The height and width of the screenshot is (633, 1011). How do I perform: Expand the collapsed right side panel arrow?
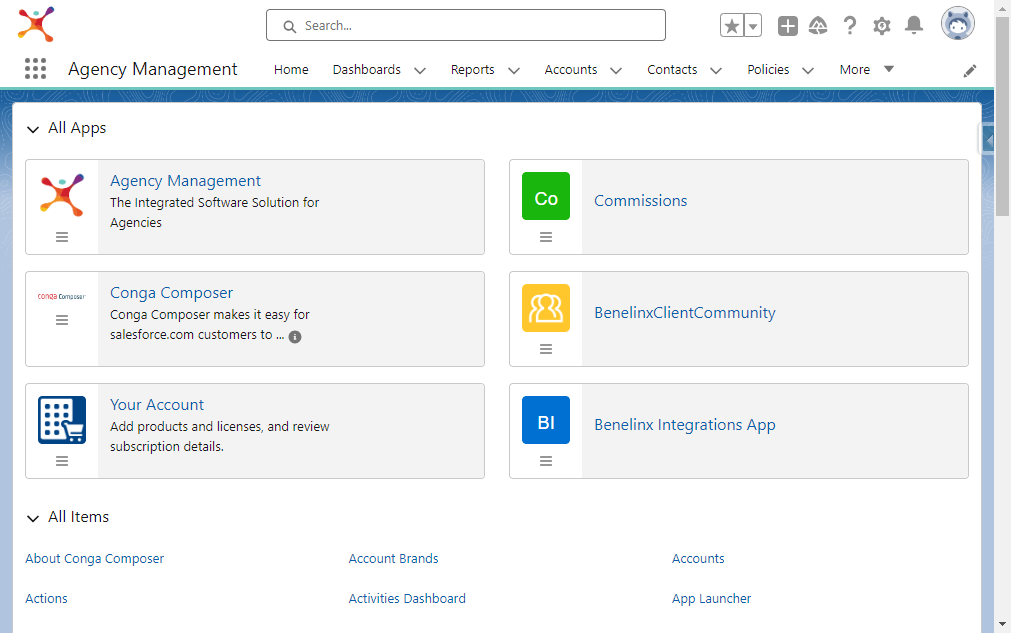click(988, 140)
